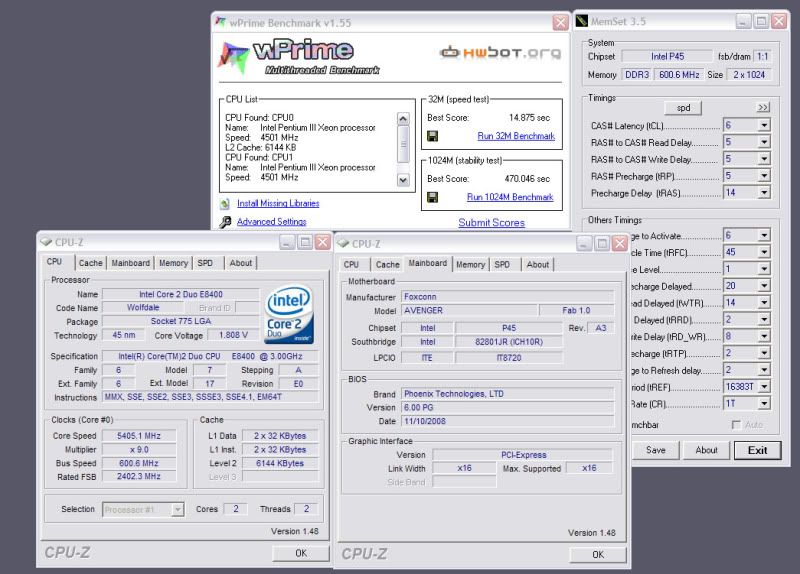
Task: Click the Advanced Settings wrench icon
Action: 225,222
